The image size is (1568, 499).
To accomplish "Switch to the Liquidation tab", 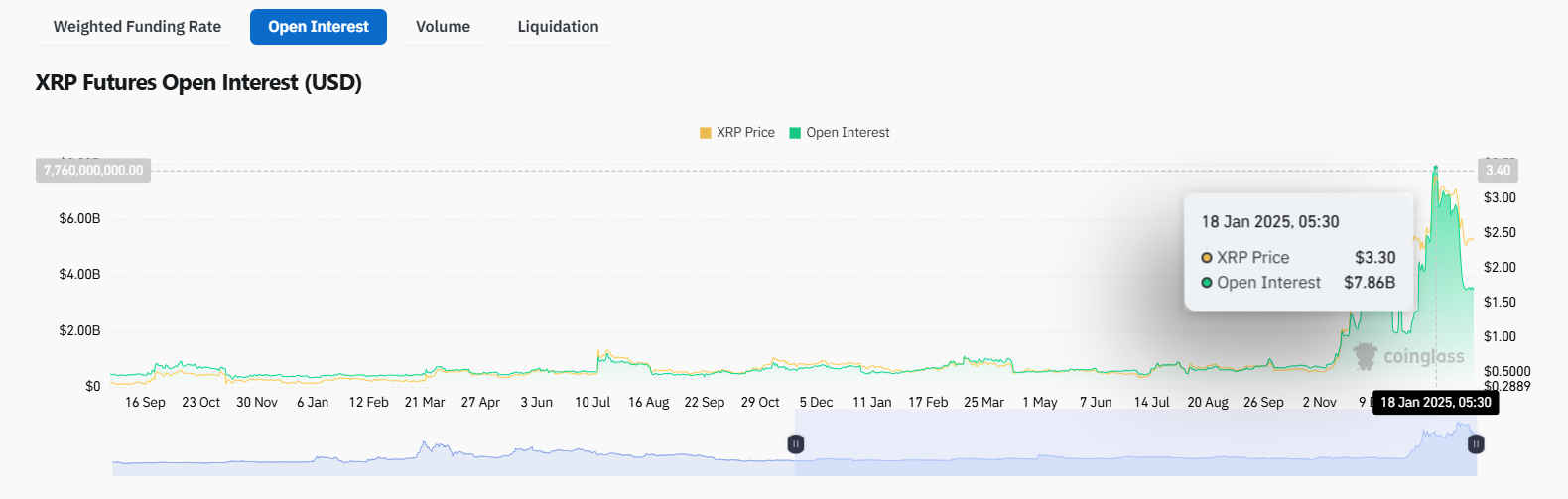I will pyautogui.click(x=558, y=27).
